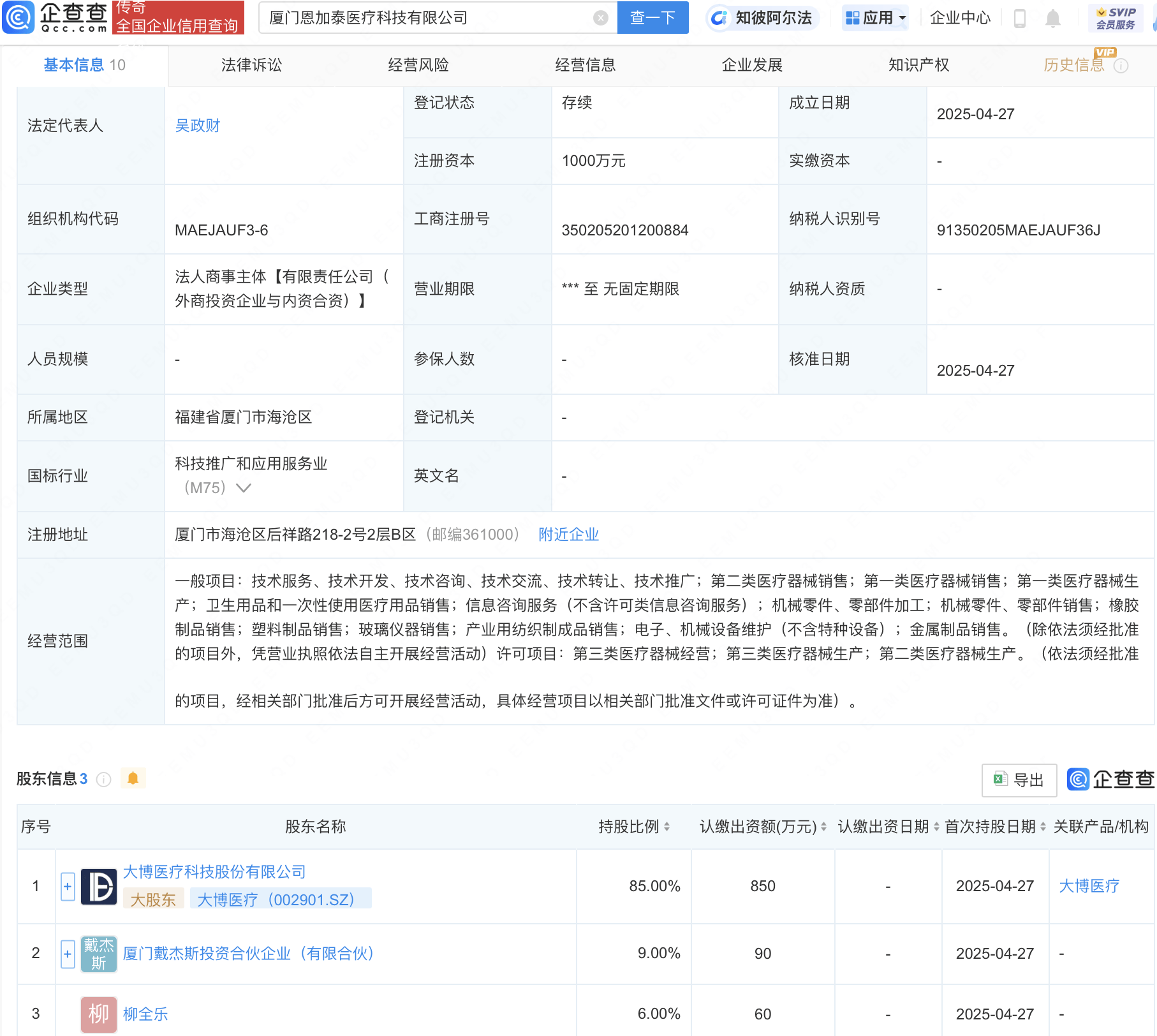This screenshot has width=1157, height=1036.
Task: Click info icon next to 股东信息
Action: point(103,779)
